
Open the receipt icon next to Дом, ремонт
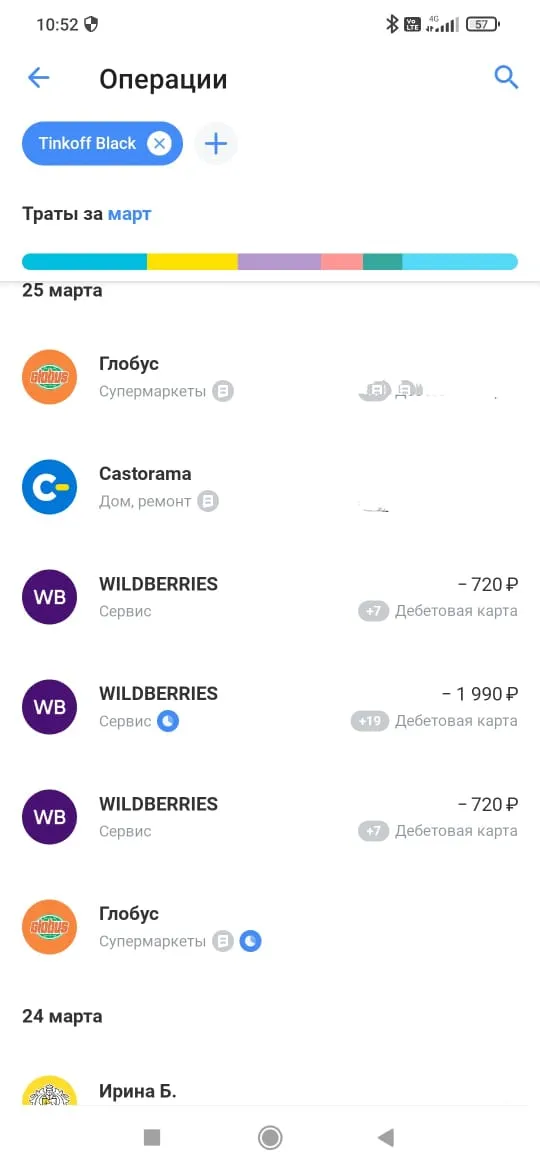208,501
